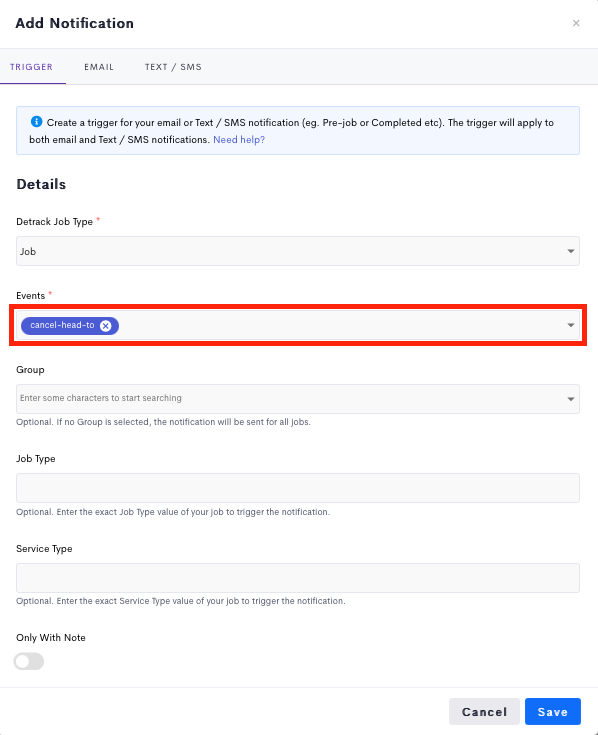598x735 pixels.
Task: Click the Only With Note label
Action: (x=51, y=638)
